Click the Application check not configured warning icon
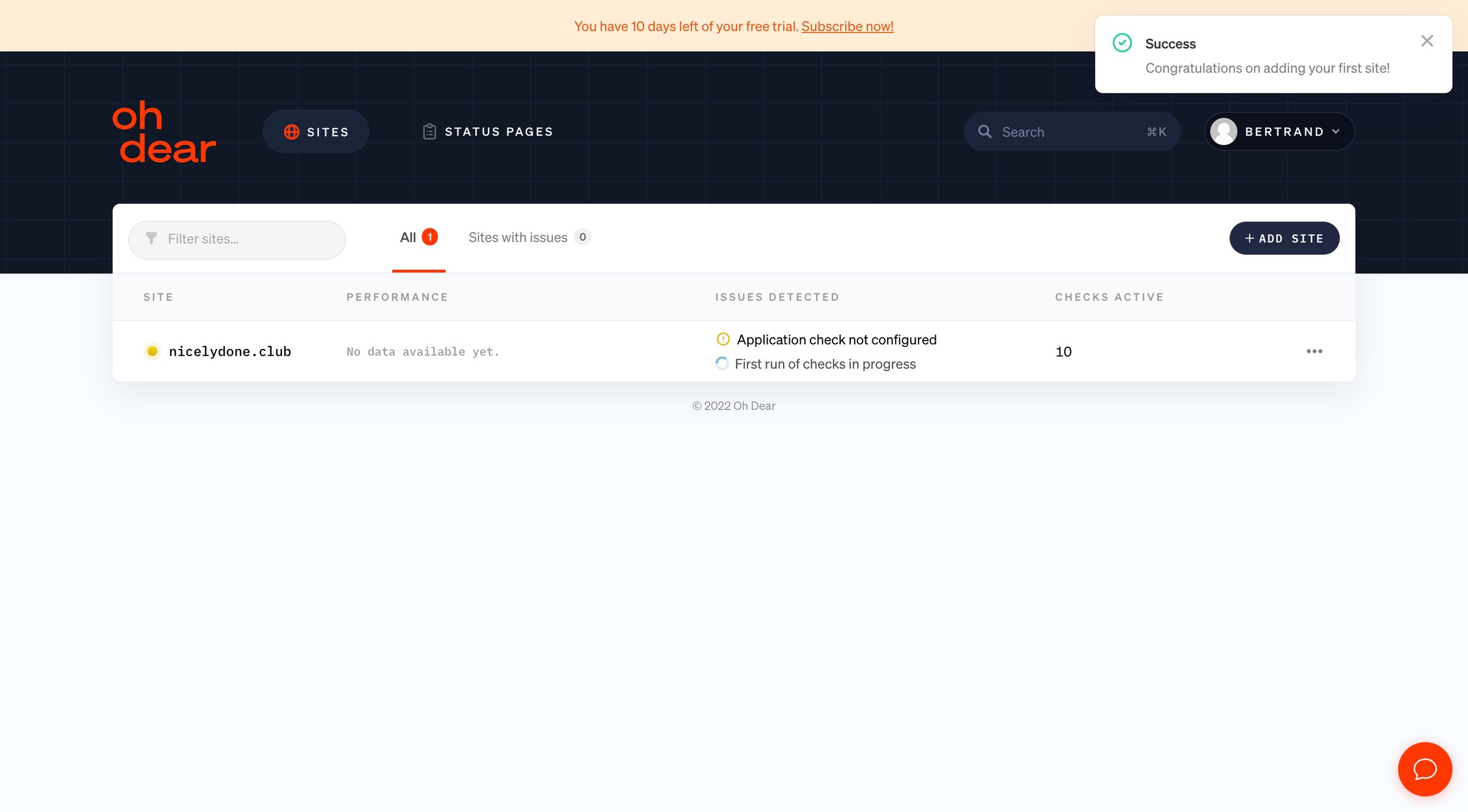 coord(723,339)
